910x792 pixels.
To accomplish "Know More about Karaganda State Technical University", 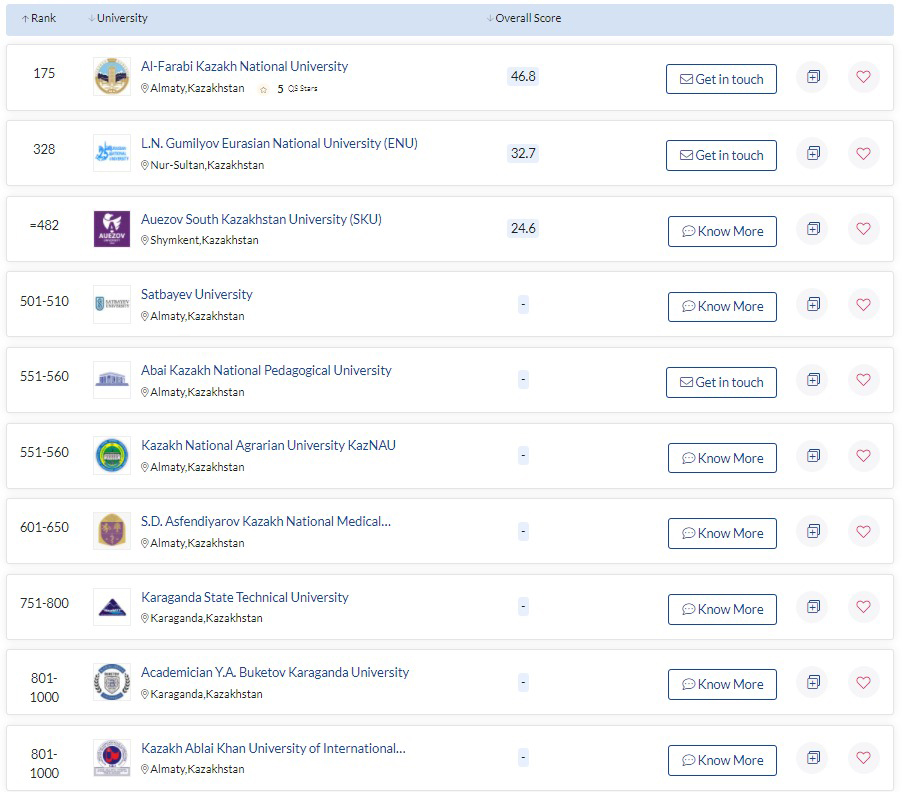I will click(x=723, y=609).
